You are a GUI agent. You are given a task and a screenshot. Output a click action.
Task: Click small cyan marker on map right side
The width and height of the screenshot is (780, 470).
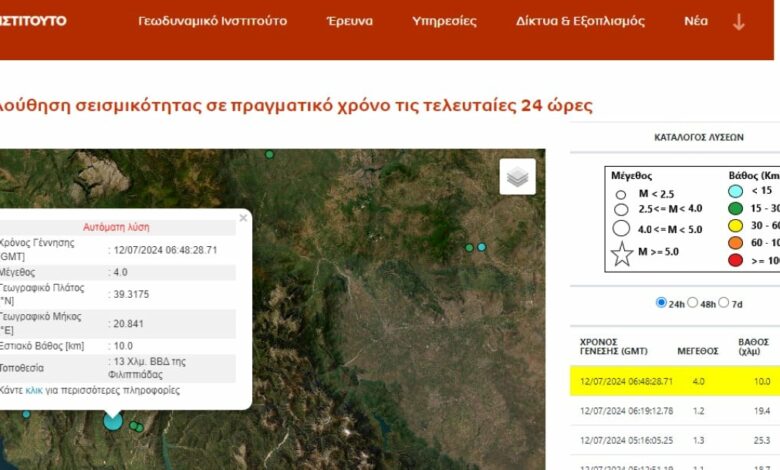[x=482, y=247]
